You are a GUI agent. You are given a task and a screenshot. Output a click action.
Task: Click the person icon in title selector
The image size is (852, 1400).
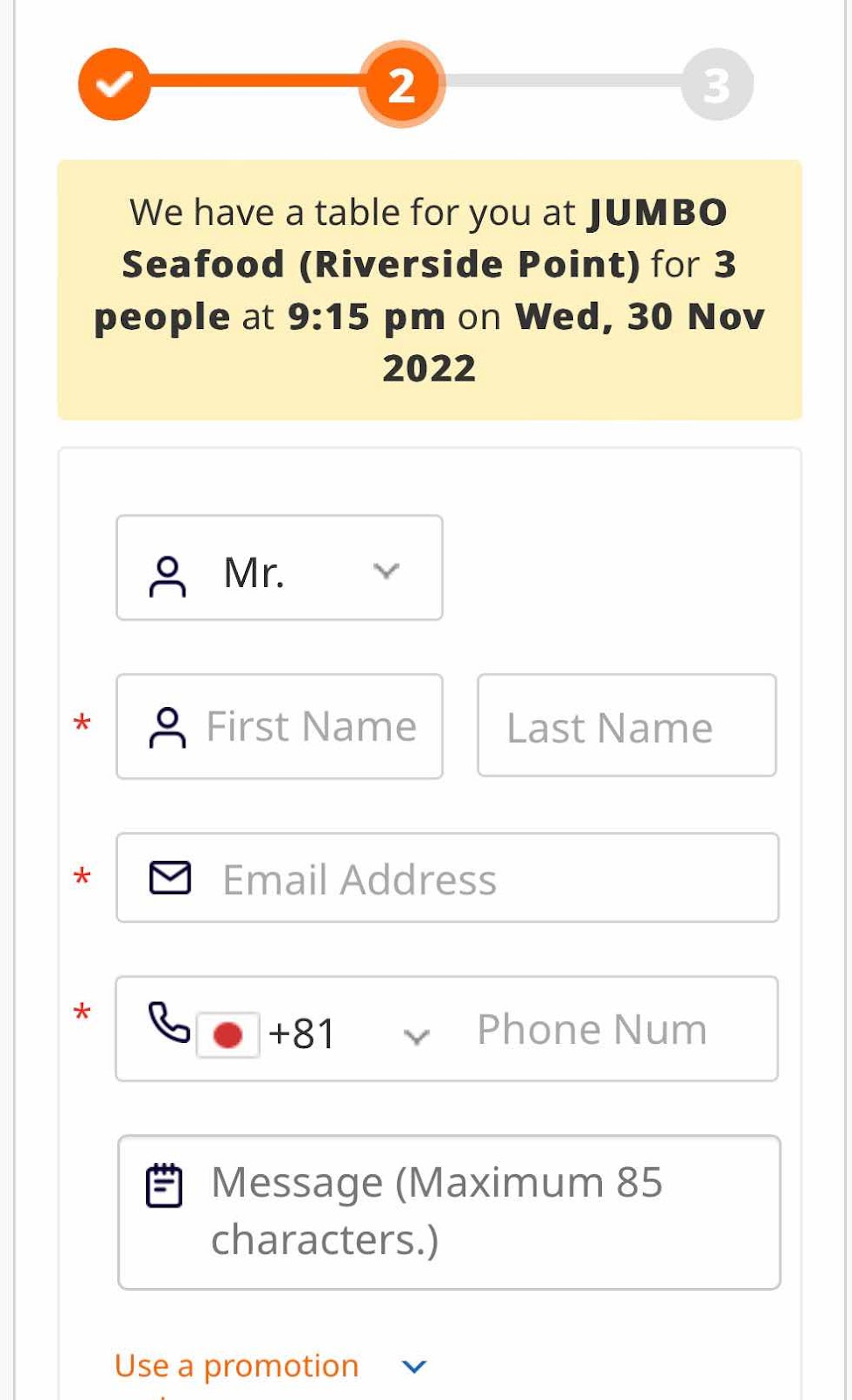pos(168,577)
